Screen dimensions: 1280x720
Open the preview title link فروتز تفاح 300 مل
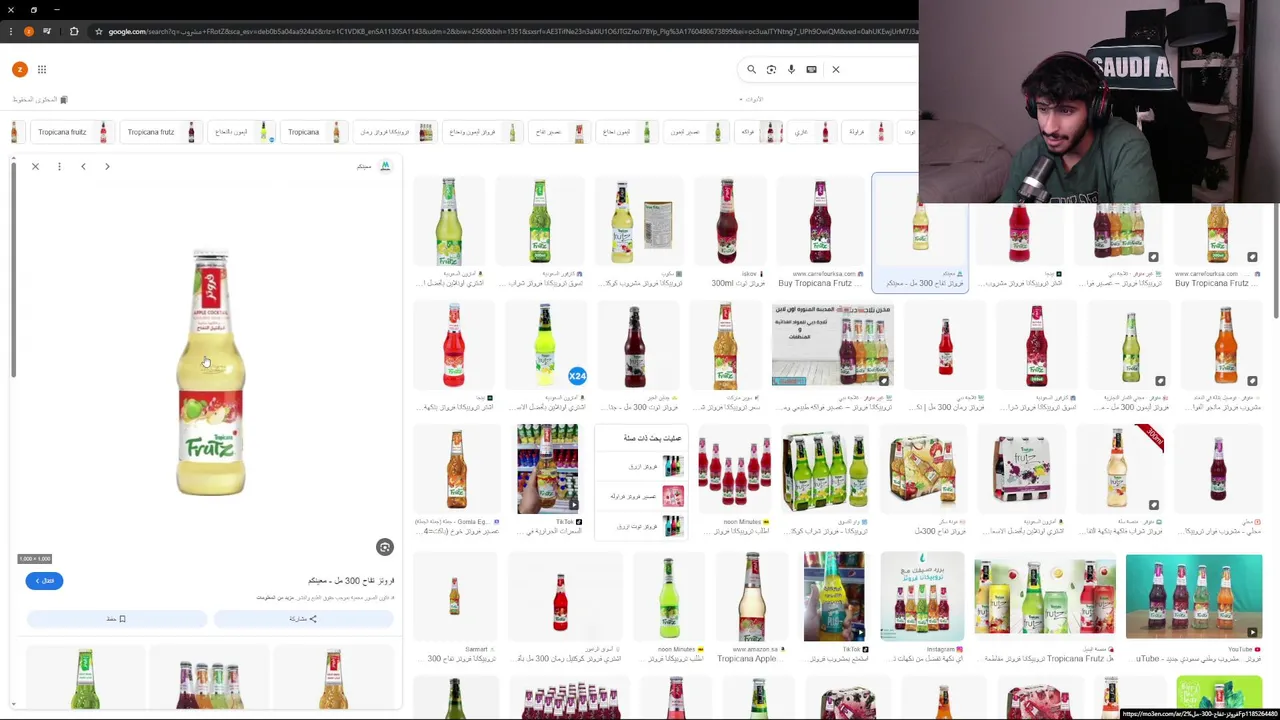click(x=351, y=580)
